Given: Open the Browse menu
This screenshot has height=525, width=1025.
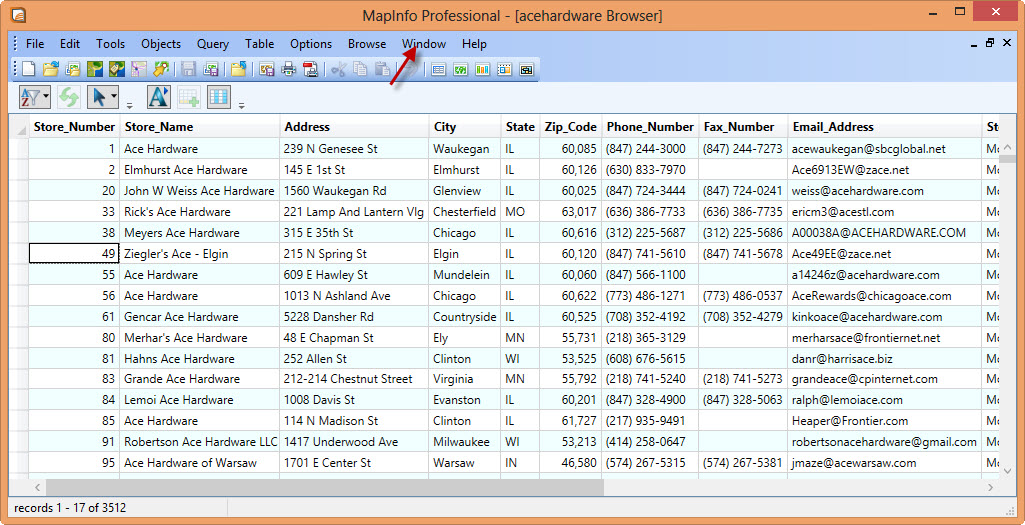Looking at the screenshot, I should tap(367, 44).
